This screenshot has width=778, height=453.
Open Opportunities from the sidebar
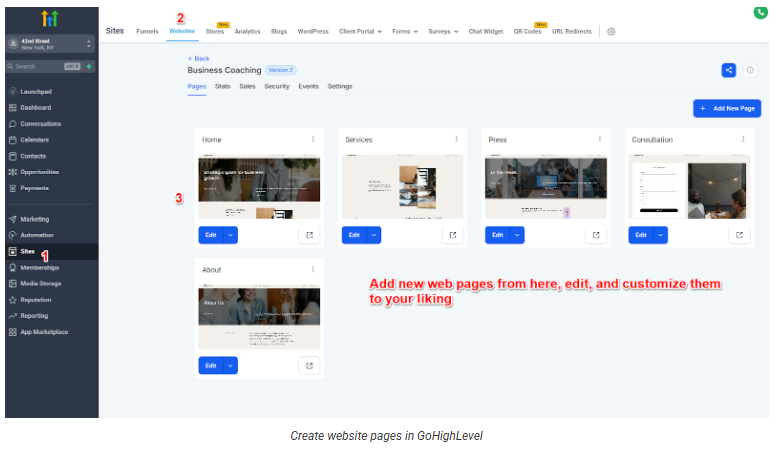coord(39,172)
